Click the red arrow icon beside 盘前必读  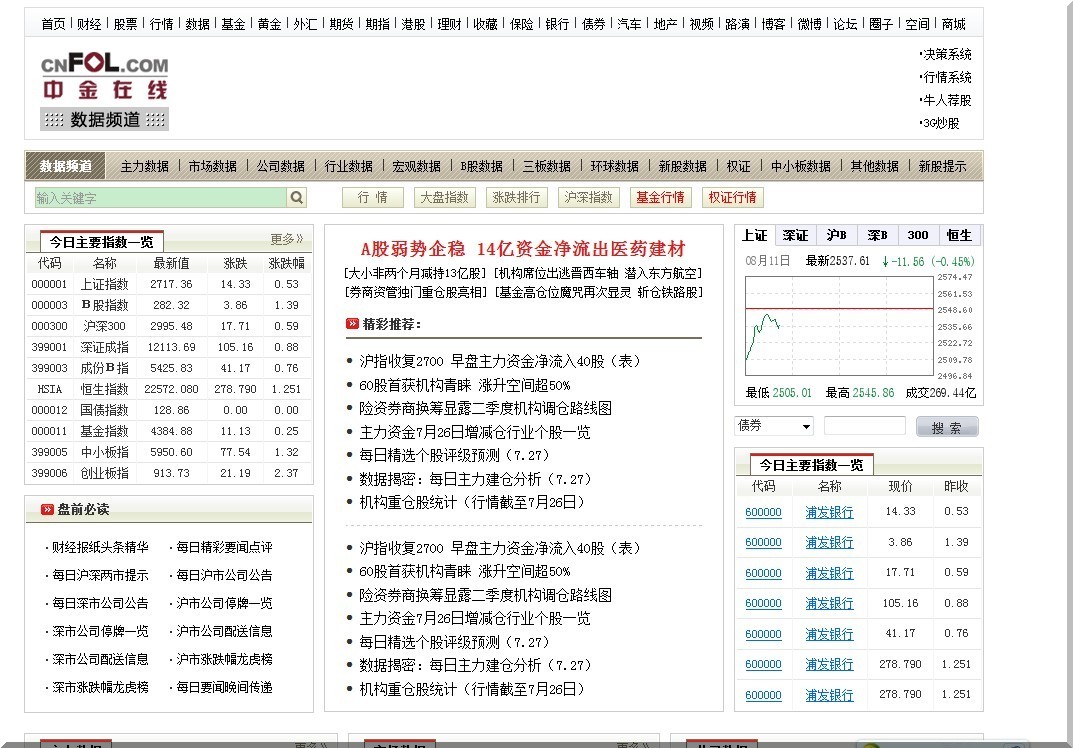(47, 510)
